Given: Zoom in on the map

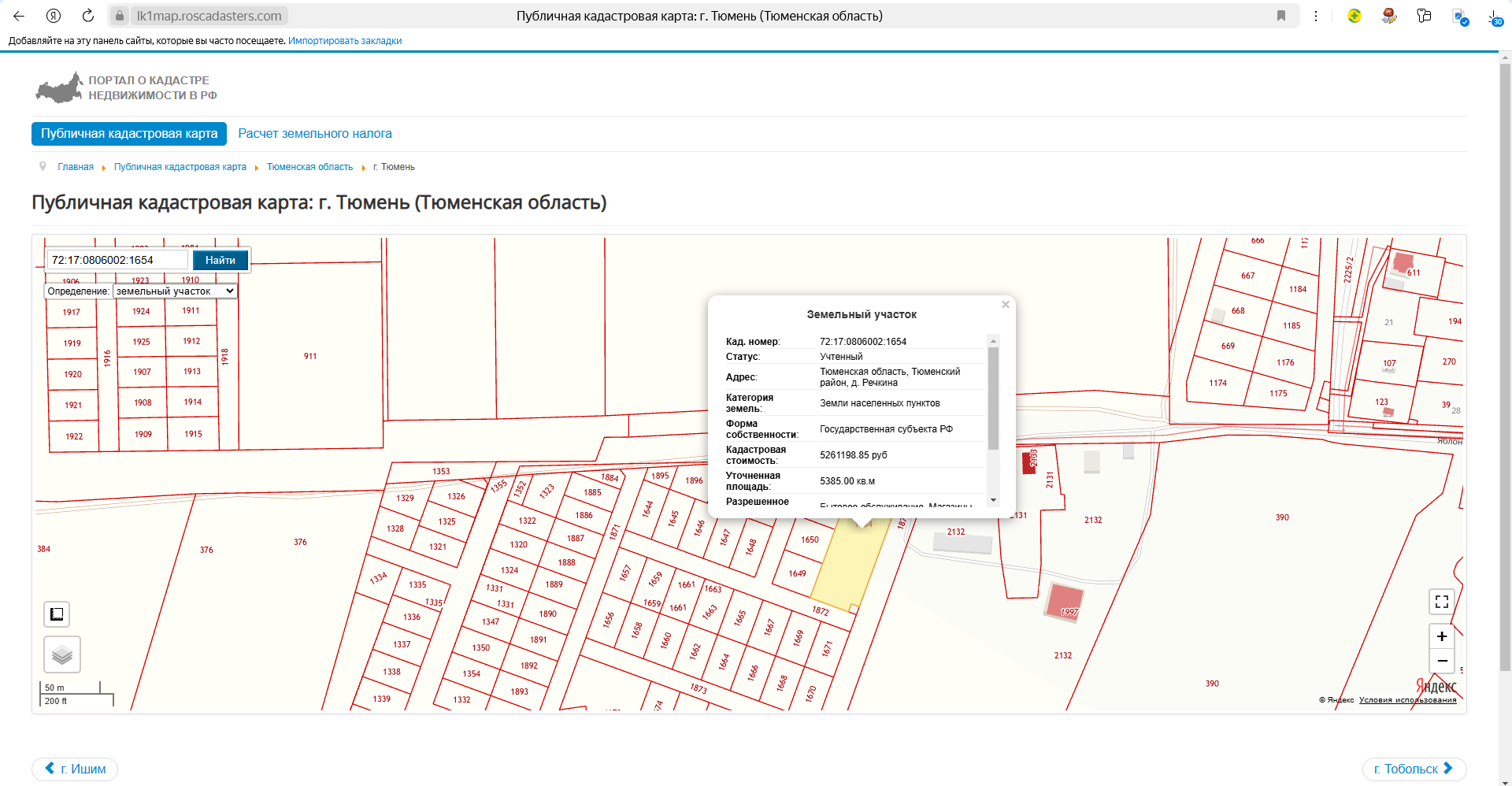Looking at the screenshot, I should click(1441, 636).
